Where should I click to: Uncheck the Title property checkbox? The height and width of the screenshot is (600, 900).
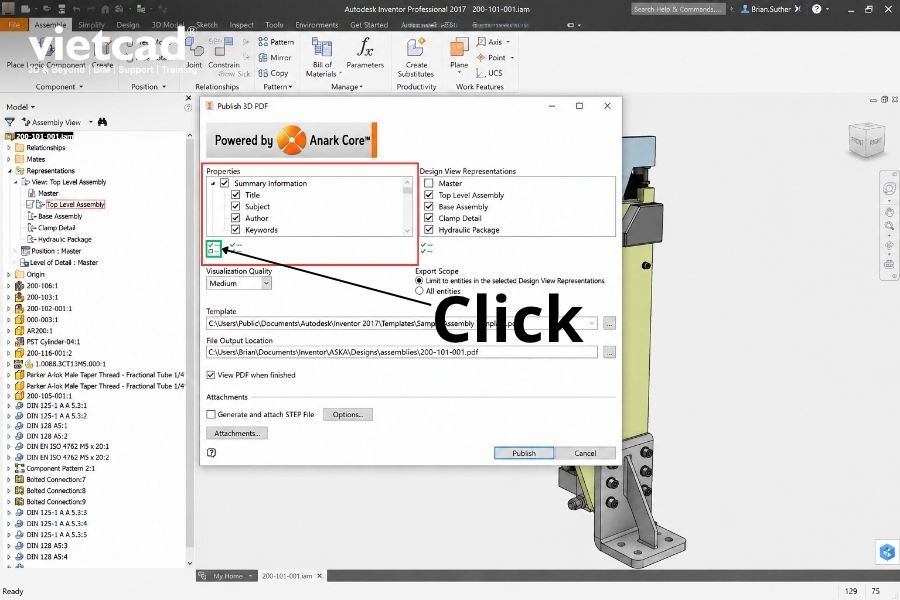click(235, 195)
